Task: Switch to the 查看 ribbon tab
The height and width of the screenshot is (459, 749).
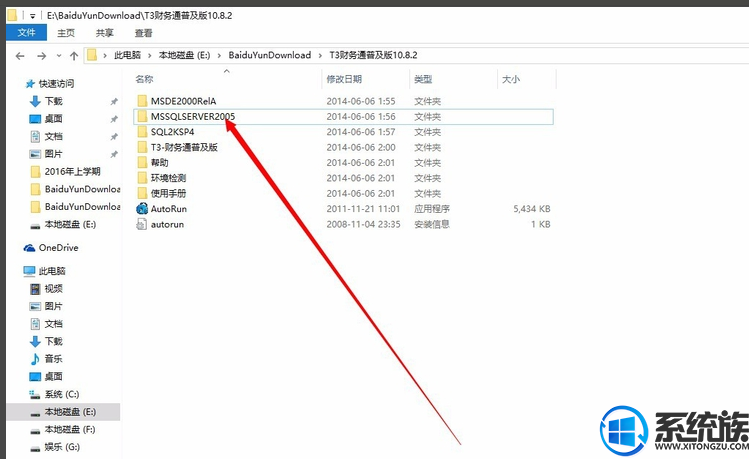Action: [x=143, y=33]
